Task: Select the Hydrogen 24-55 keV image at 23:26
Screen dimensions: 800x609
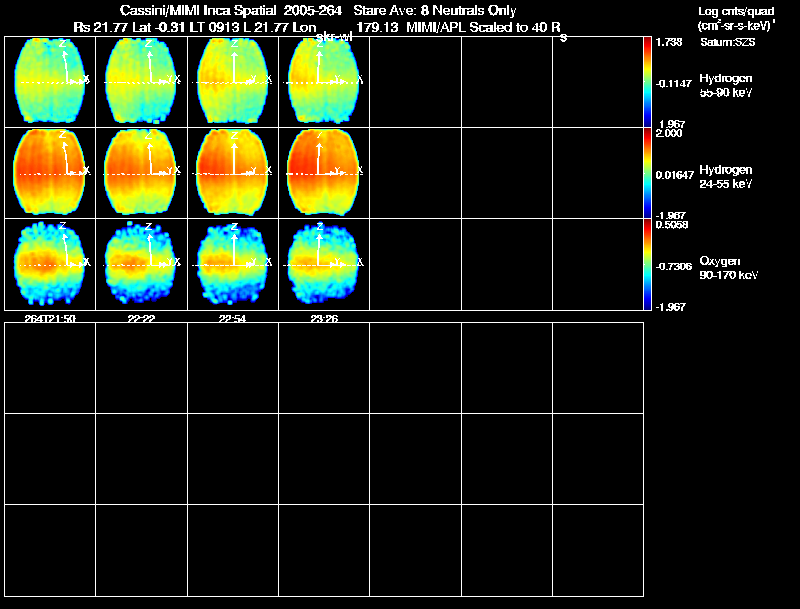Action: 324,172
